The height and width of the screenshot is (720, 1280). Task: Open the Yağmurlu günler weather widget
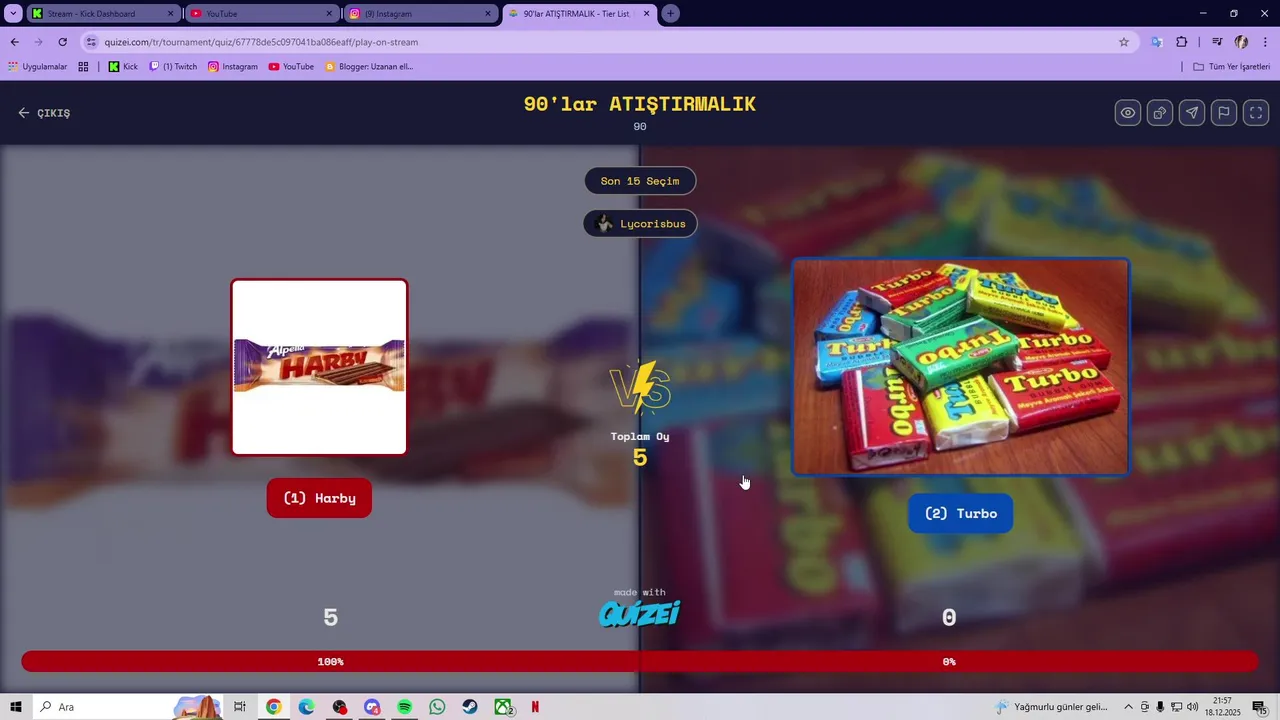(1052, 707)
